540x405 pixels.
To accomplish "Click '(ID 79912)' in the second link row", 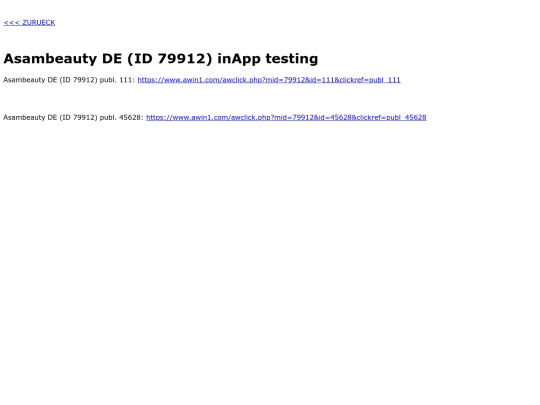I will click(x=79, y=117).
